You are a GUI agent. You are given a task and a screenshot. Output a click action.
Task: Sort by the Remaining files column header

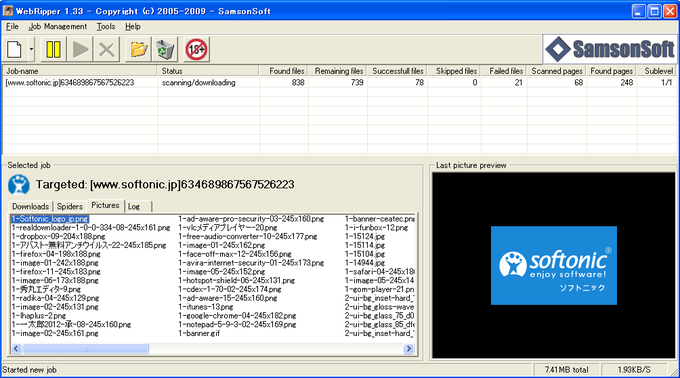click(338, 71)
